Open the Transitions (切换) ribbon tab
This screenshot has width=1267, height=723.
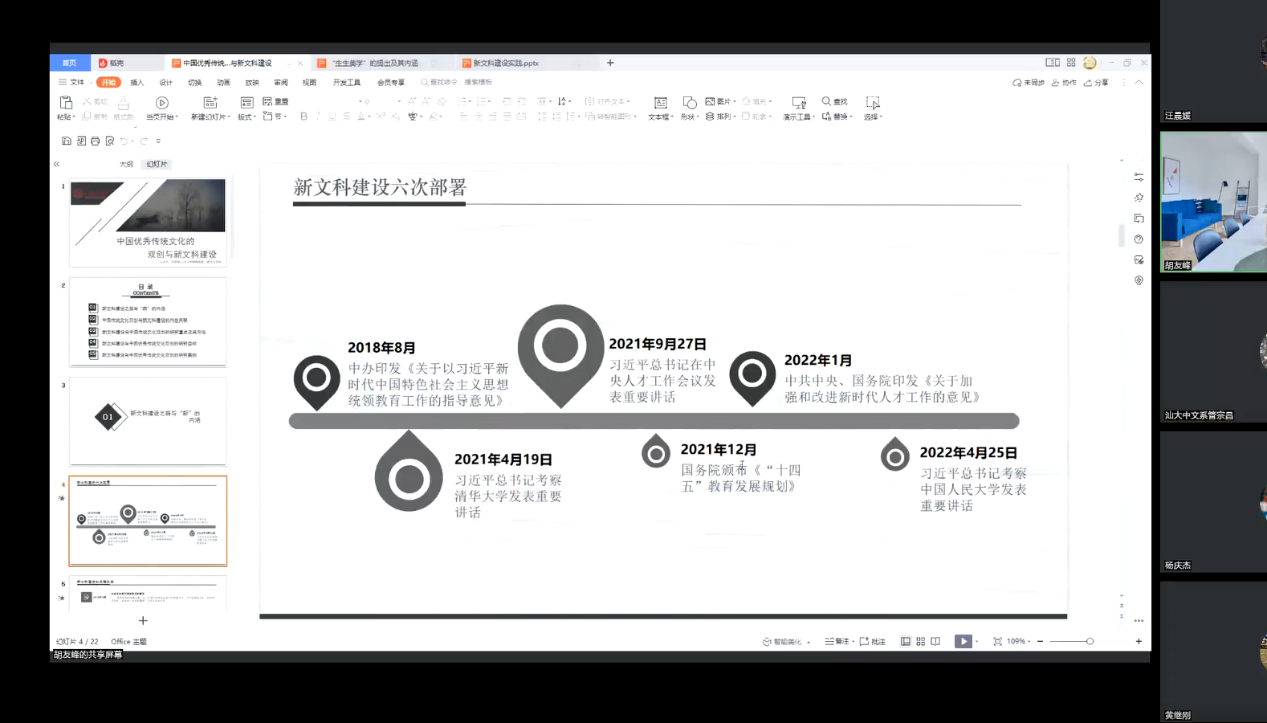pyautogui.click(x=195, y=82)
